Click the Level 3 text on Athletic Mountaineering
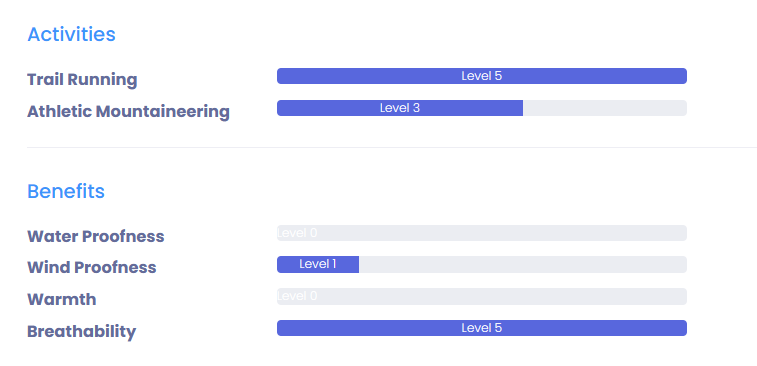The width and height of the screenshot is (757, 366). click(400, 108)
